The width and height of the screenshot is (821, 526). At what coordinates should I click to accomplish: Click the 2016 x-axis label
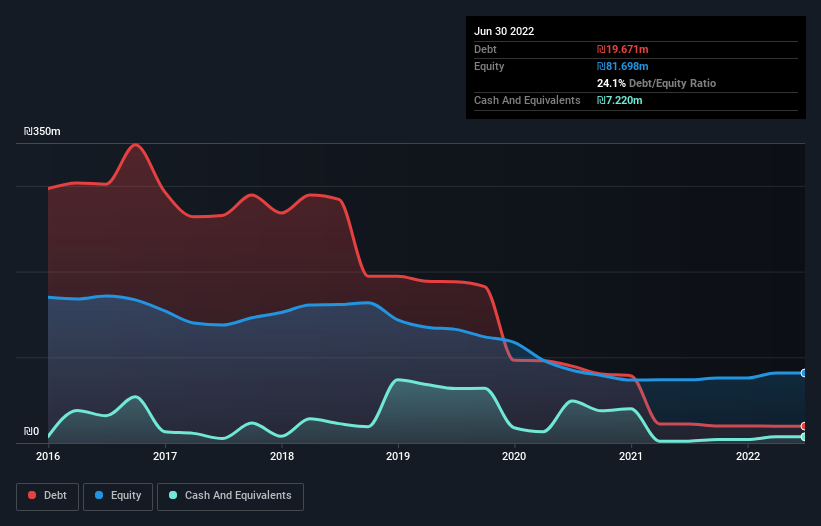point(48,456)
